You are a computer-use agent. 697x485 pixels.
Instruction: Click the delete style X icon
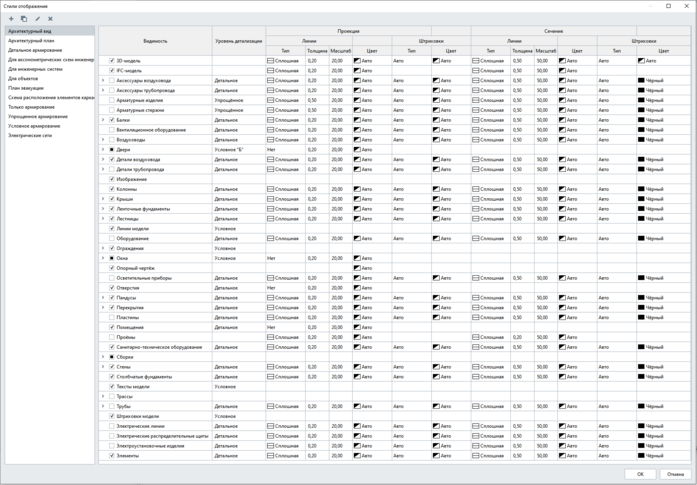pos(50,18)
